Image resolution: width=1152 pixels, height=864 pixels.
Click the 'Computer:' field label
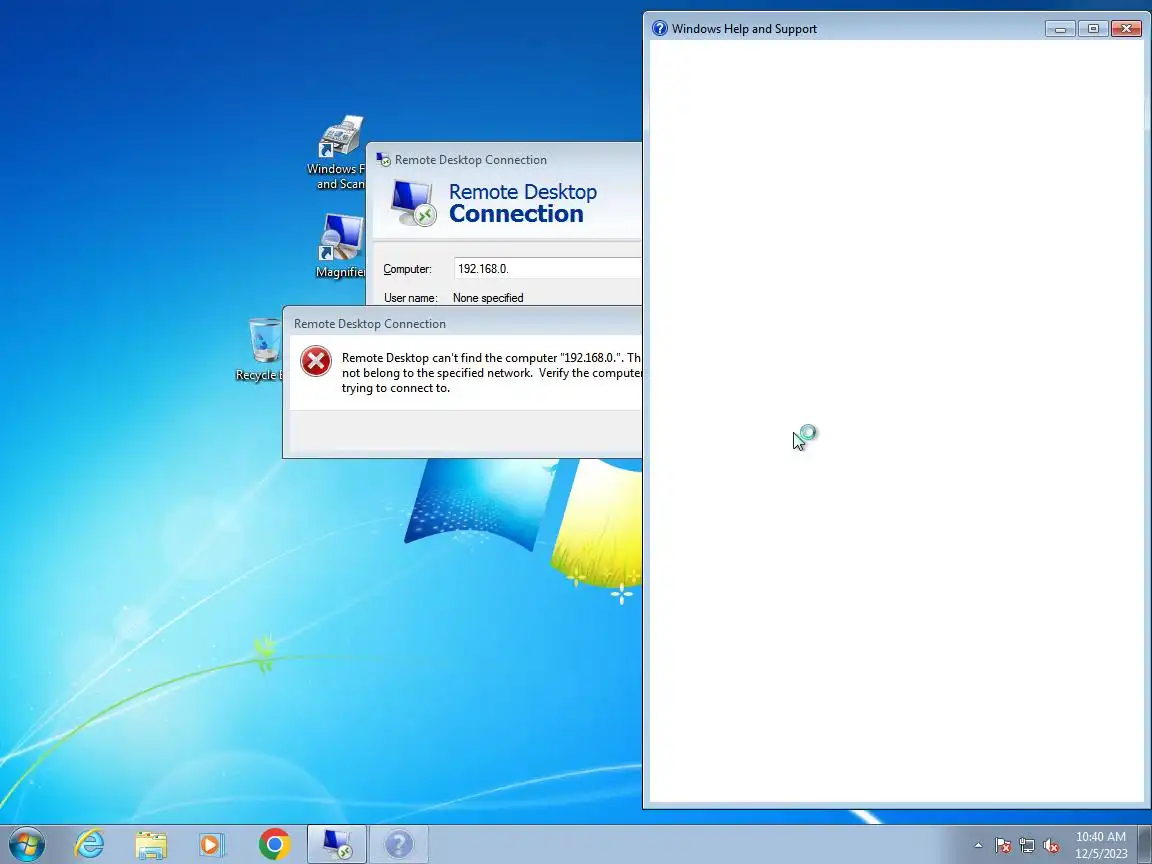point(407,269)
